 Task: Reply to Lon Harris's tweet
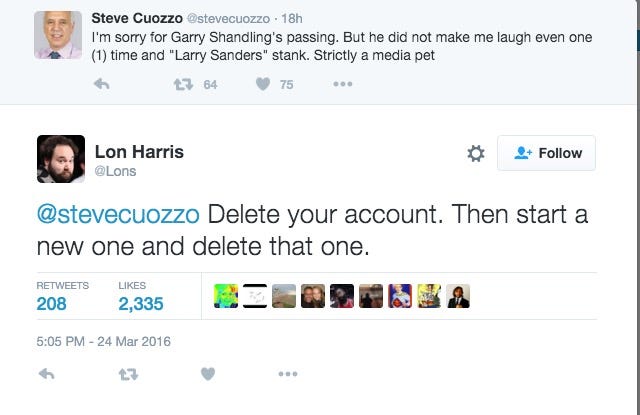click(x=47, y=374)
